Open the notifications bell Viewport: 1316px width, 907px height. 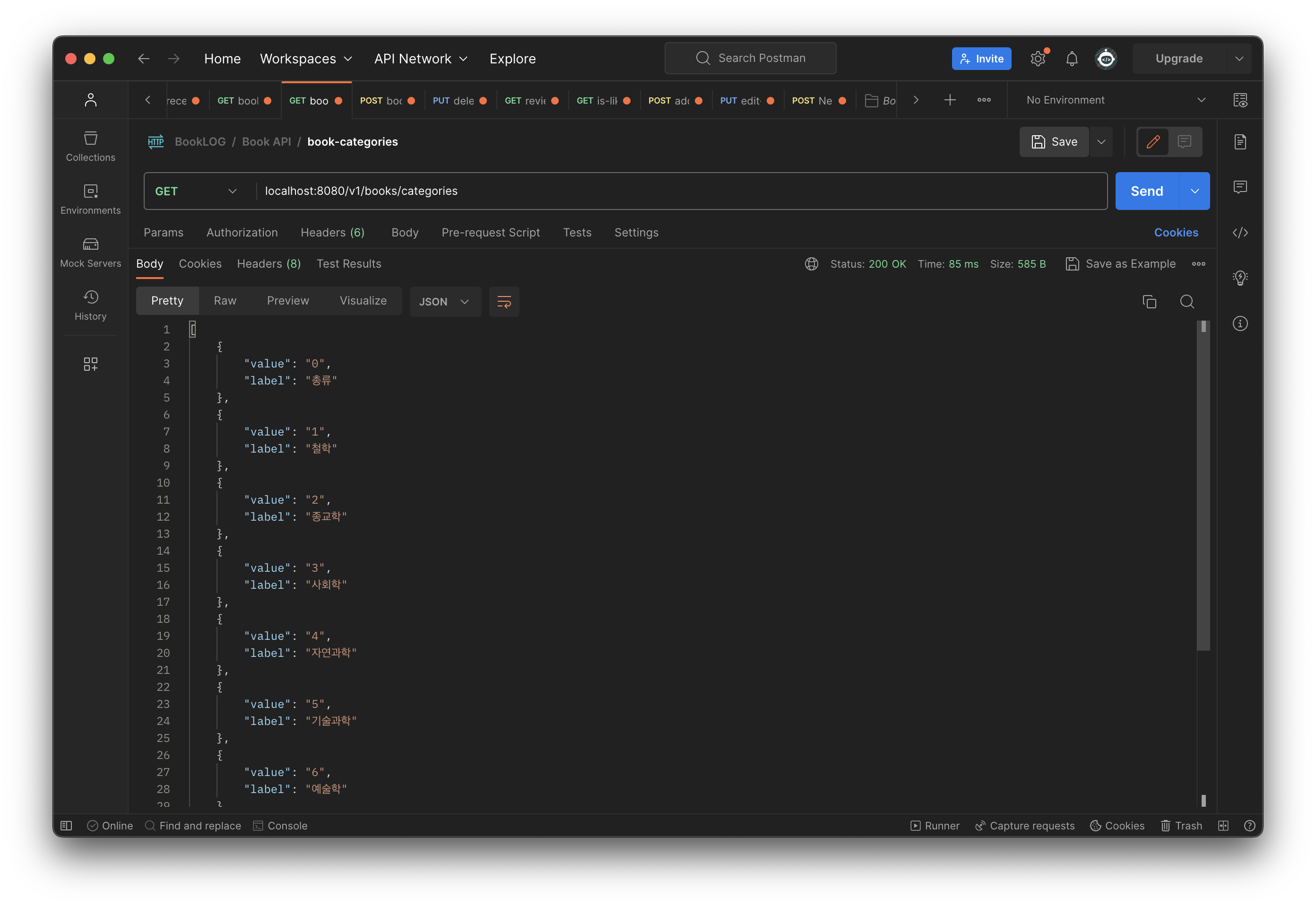pyautogui.click(x=1071, y=59)
